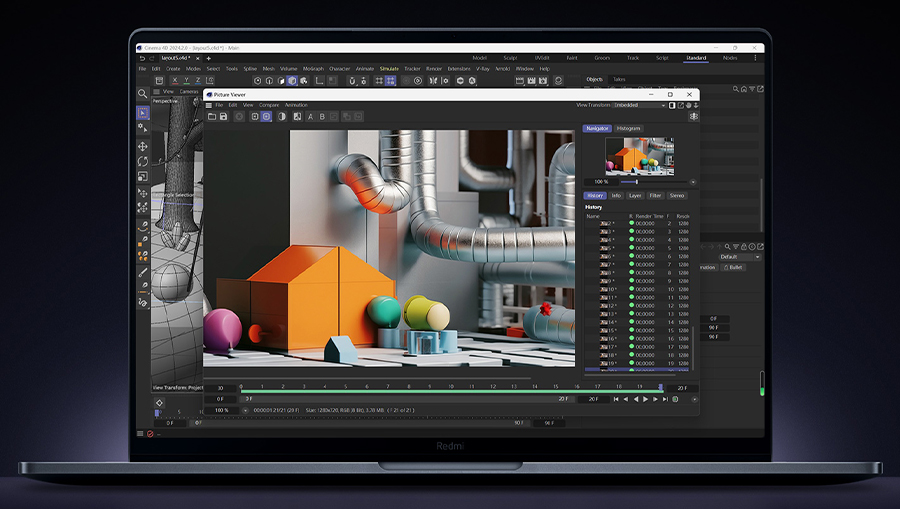The height and width of the screenshot is (509, 900).
Task: Click the highlighted grid workplane icon in main toolbar
Action: click(390, 81)
